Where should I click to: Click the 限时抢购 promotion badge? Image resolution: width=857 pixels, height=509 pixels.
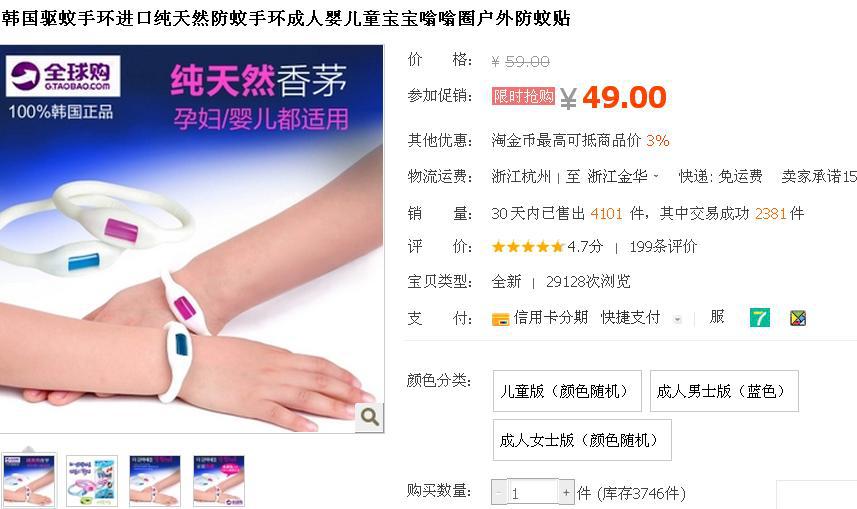coord(523,96)
